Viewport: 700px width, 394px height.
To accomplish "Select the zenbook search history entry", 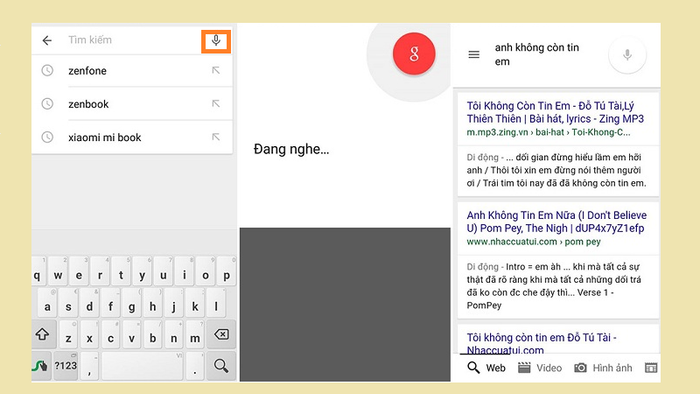I will coord(132,104).
